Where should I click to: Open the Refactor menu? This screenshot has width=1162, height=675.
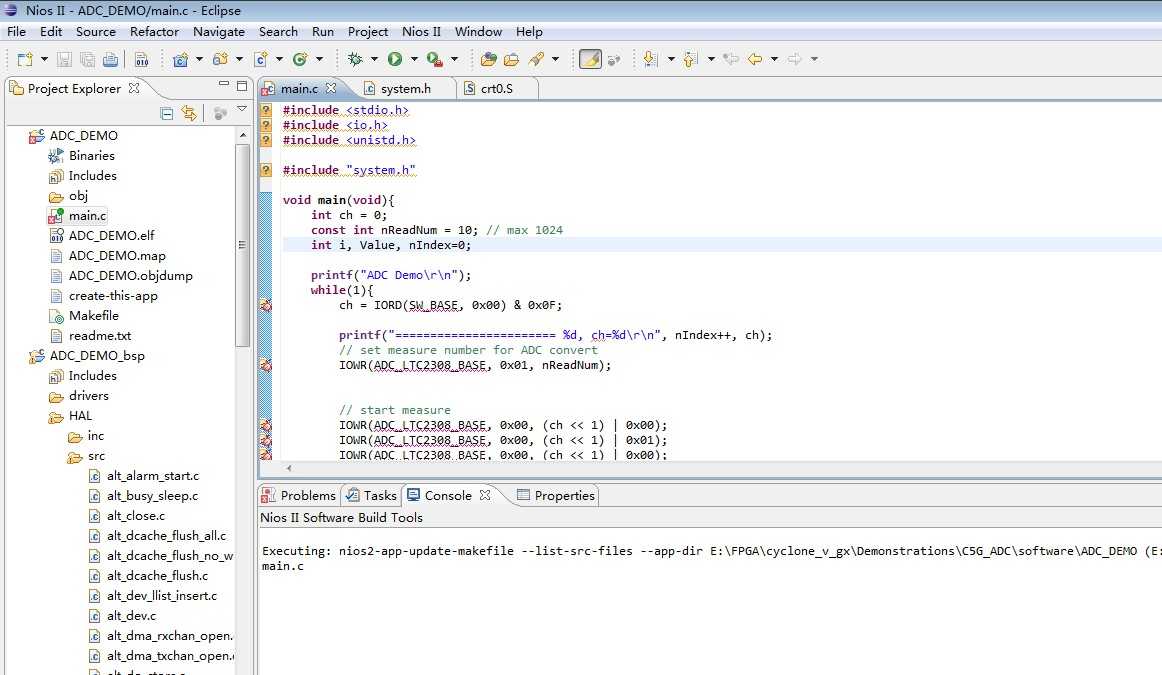pos(154,32)
